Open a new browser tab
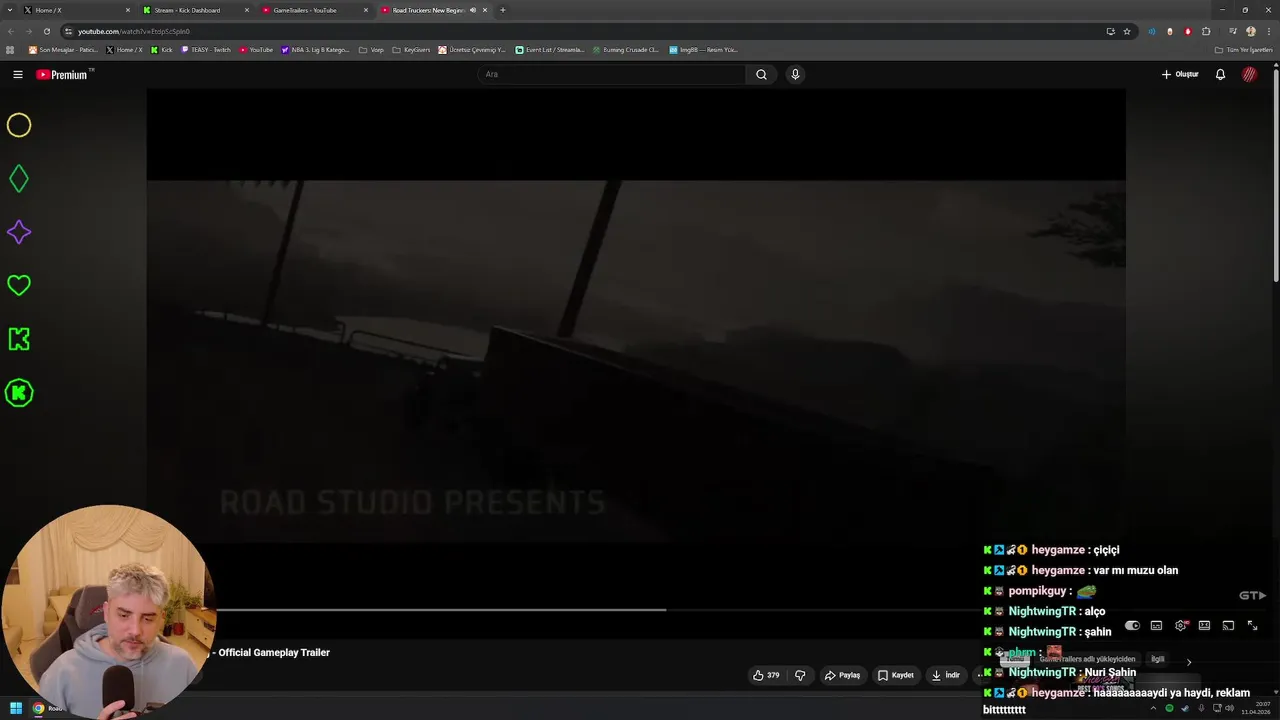 tap(502, 10)
